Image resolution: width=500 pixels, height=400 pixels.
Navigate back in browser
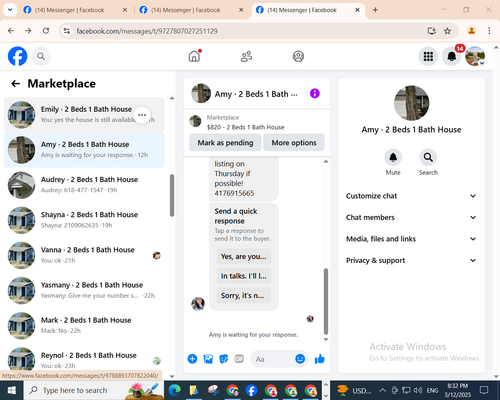click(x=11, y=31)
